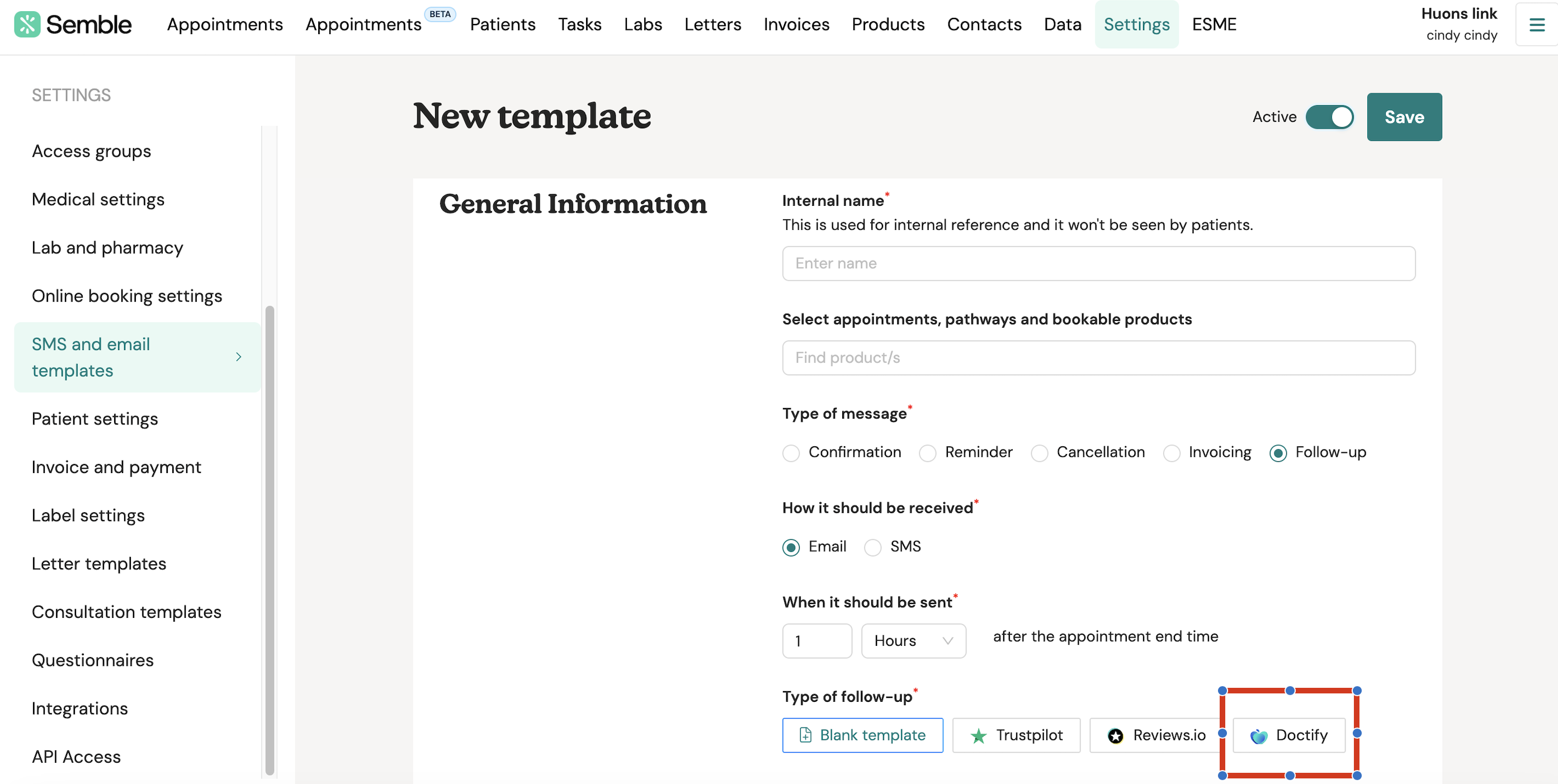Open API Access settings

point(76,757)
